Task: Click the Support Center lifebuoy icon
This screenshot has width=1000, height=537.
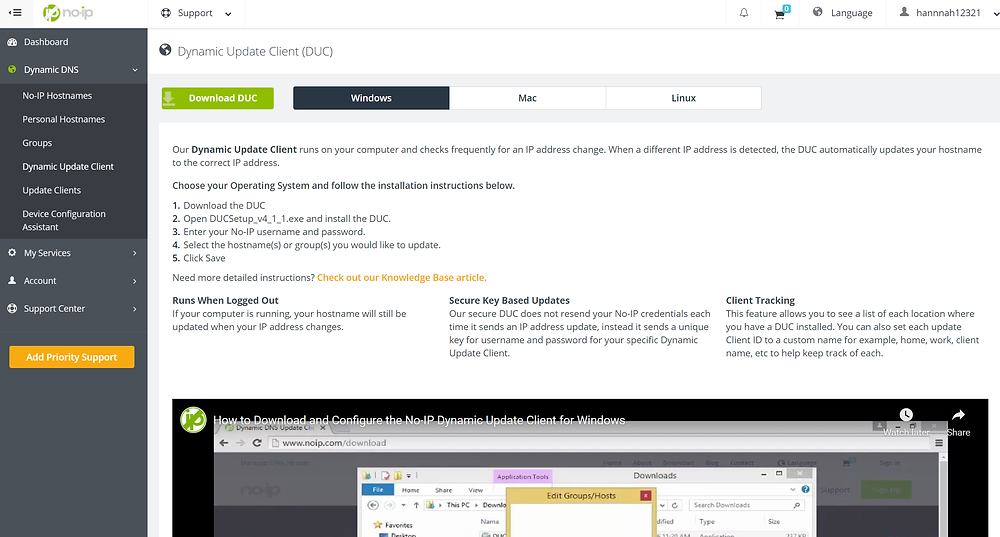Action: tap(12, 308)
